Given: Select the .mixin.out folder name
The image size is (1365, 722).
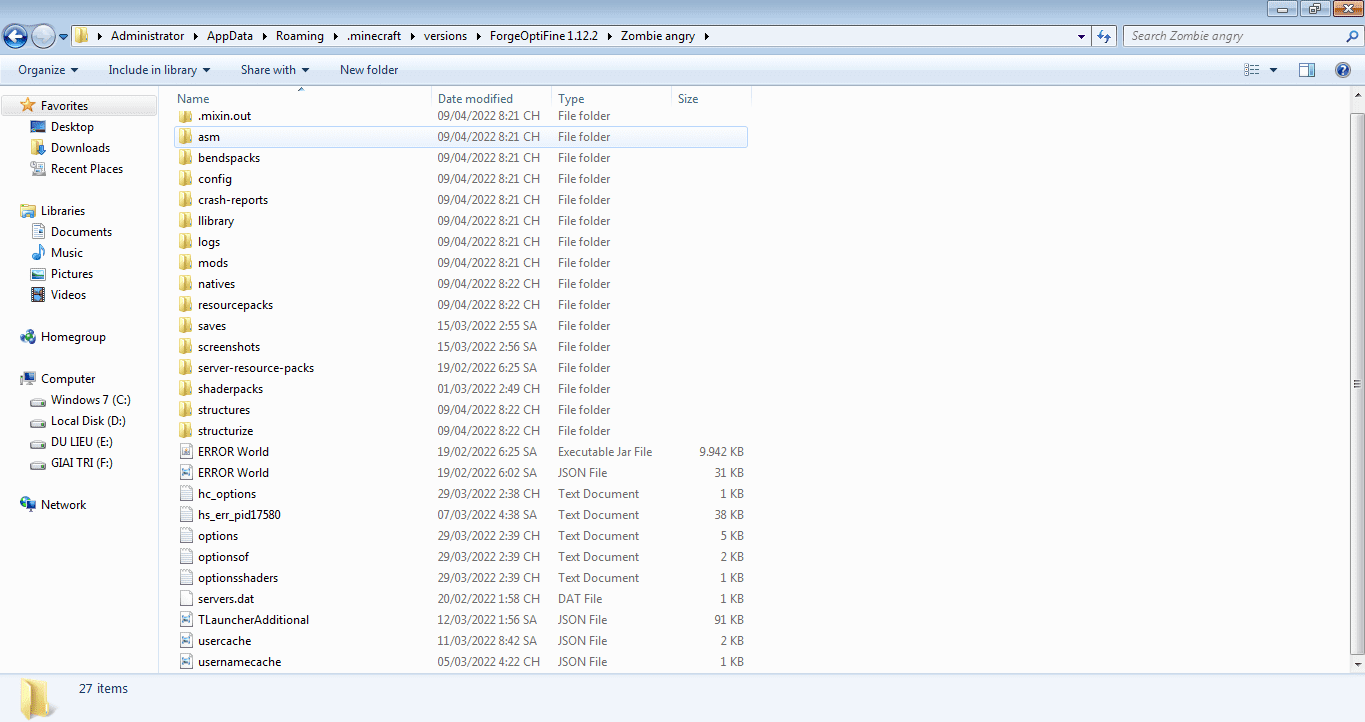Looking at the screenshot, I should click(224, 116).
